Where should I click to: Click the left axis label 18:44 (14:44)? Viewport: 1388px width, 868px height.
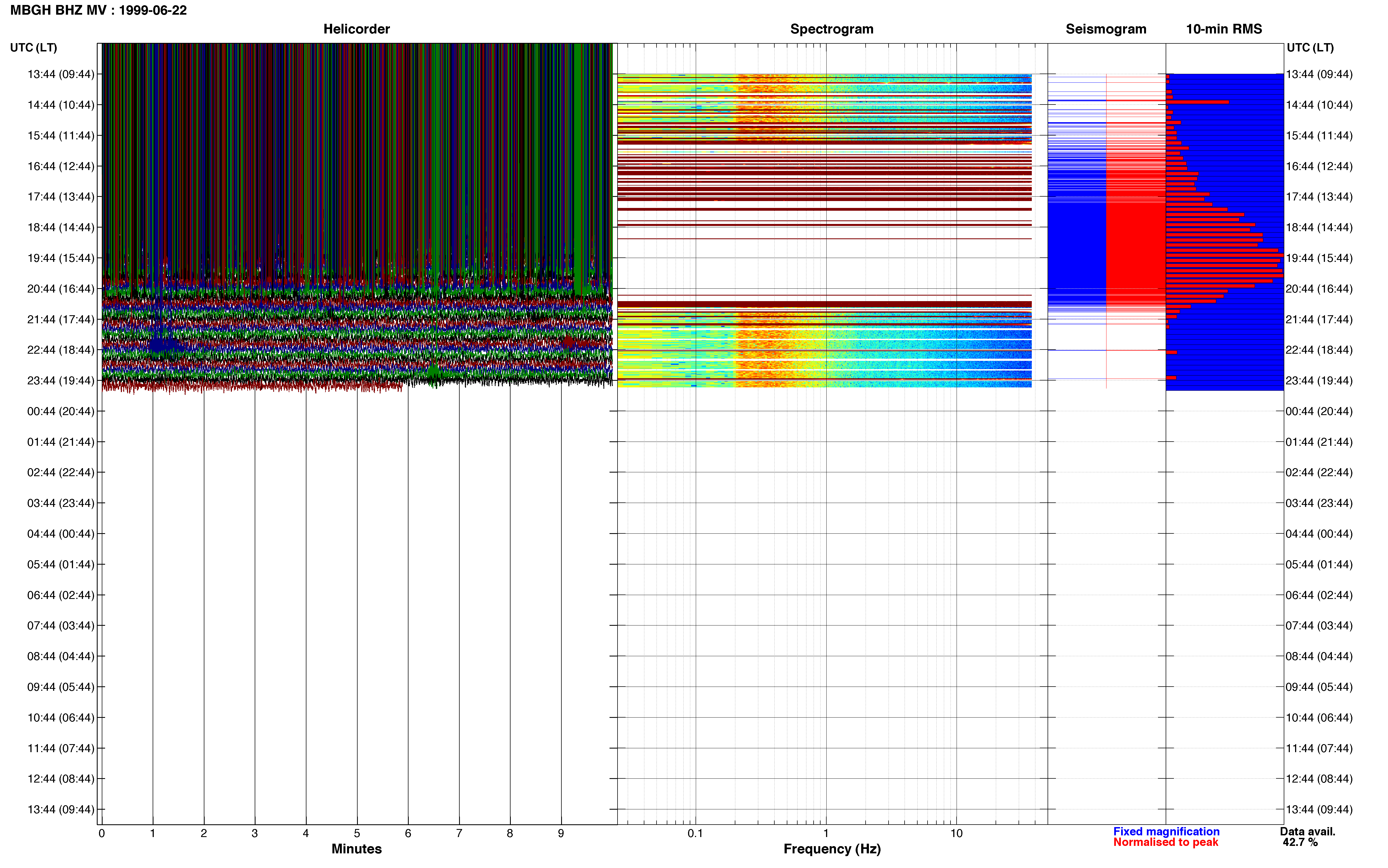[x=61, y=227]
